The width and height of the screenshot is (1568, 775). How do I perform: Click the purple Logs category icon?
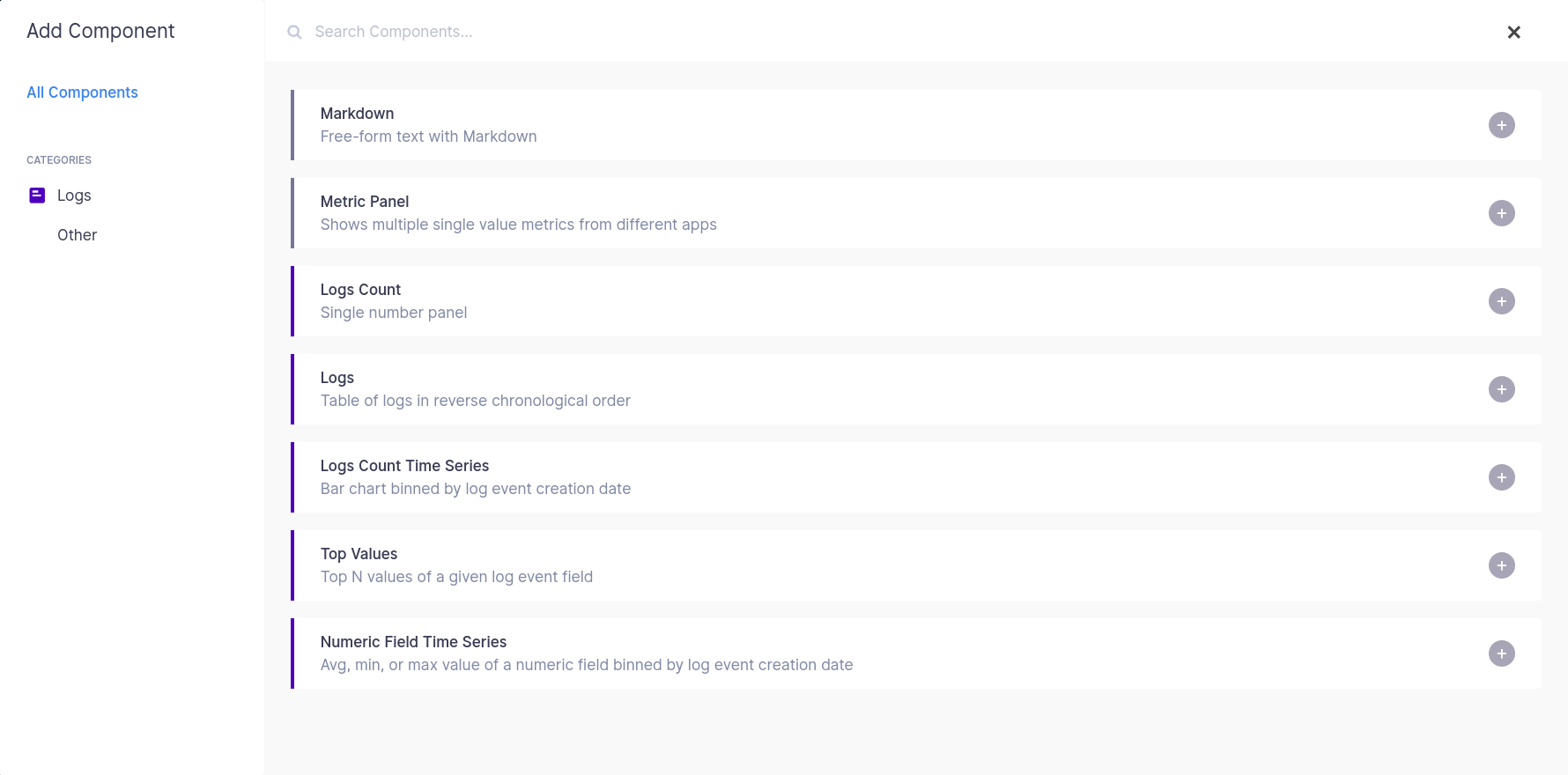(37, 196)
